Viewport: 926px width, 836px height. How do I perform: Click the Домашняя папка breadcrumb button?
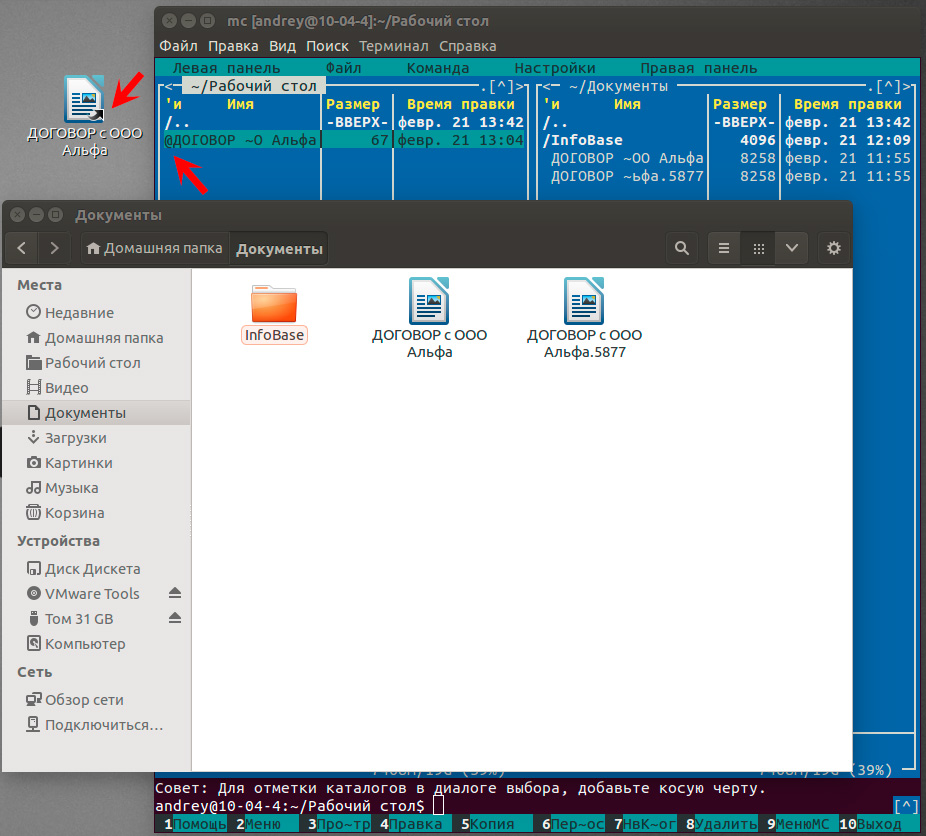[x=153, y=249]
